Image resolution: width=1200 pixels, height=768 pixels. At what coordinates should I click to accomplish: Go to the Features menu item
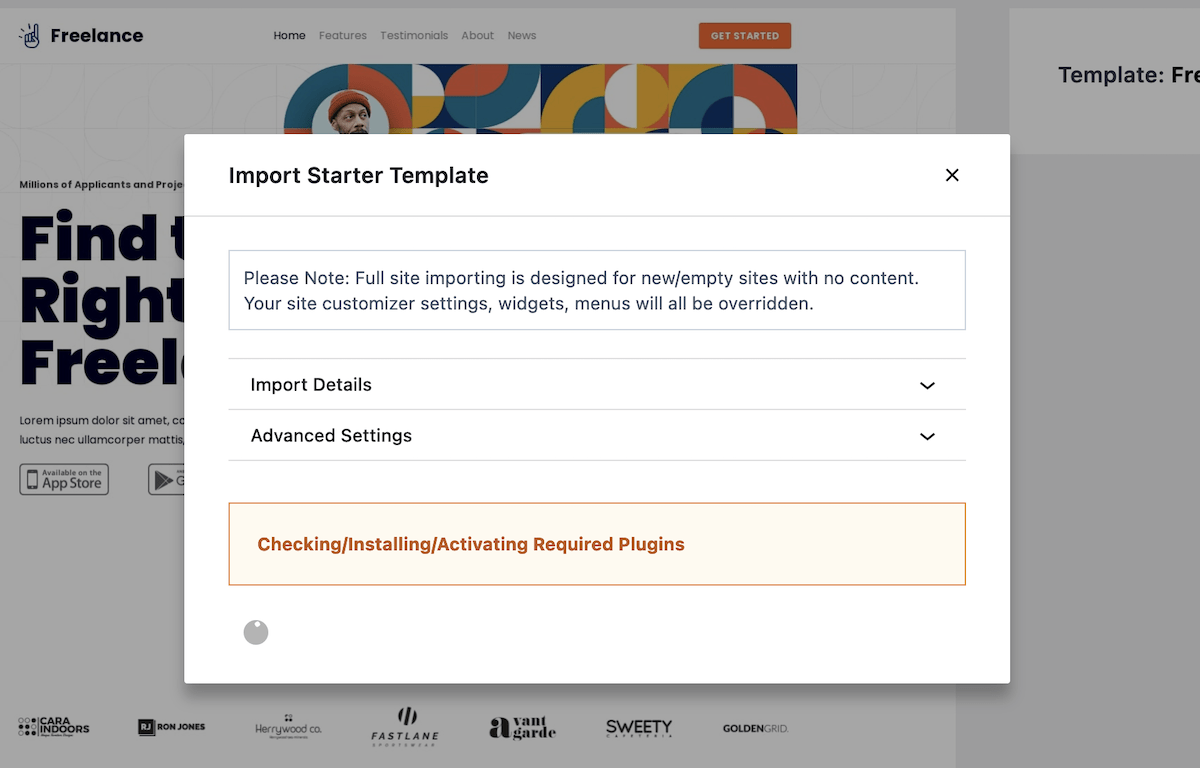point(343,36)
